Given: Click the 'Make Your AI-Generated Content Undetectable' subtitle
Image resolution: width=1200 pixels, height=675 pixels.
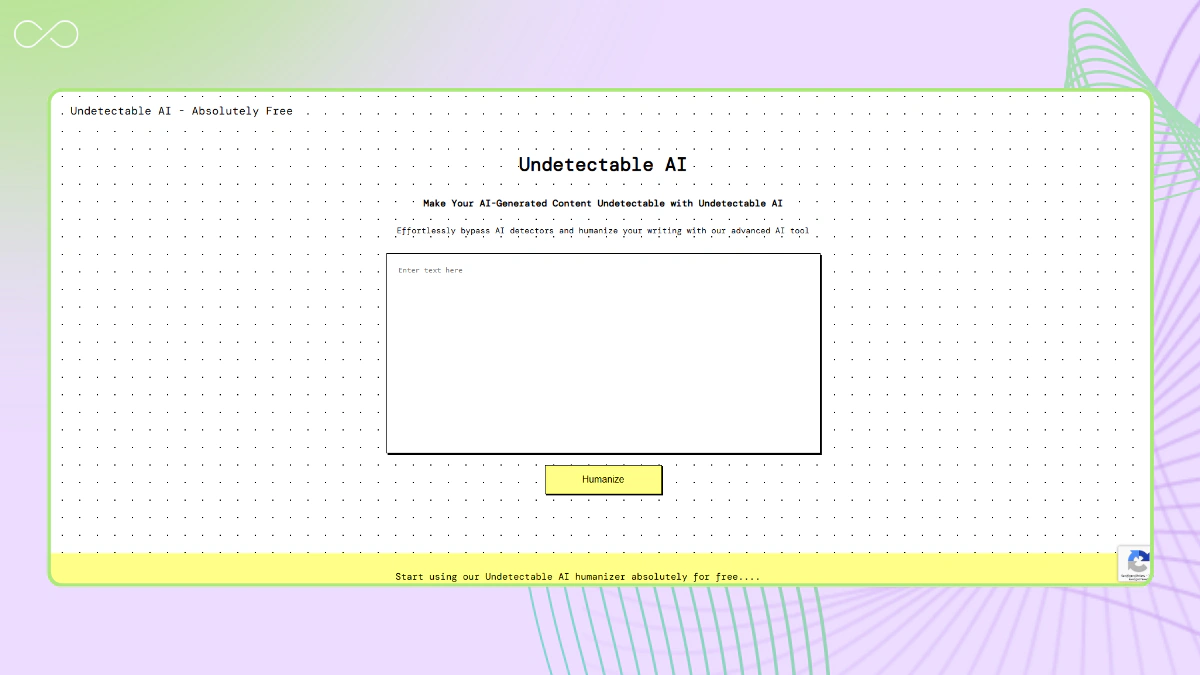Looking at the screenshot, I should point(603,203).
